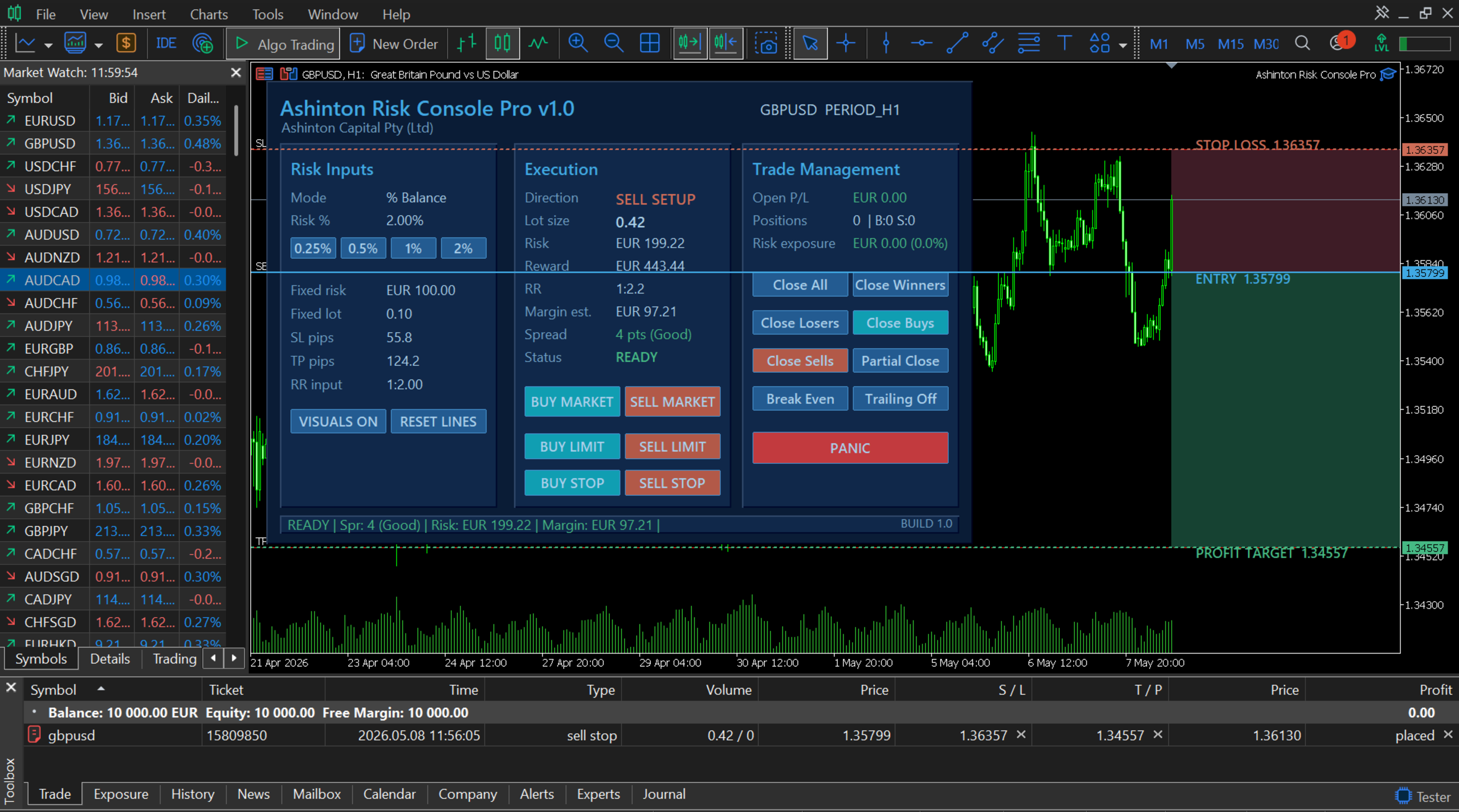The image size is (1459, 812).
Task: Select the text label tool
Action: (x=1064, y=43)
